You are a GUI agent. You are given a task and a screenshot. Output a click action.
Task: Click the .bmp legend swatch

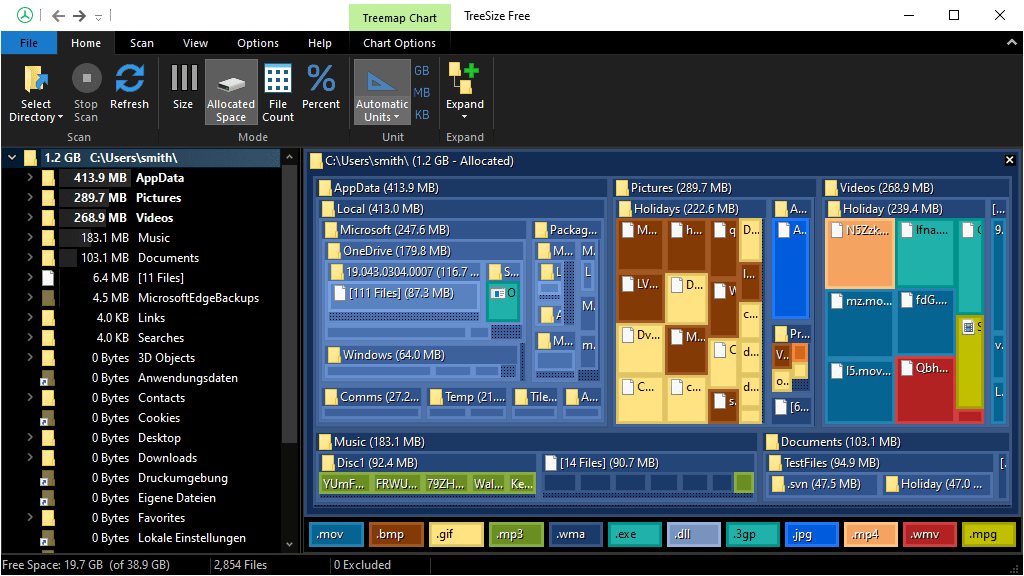click(396, 534)
